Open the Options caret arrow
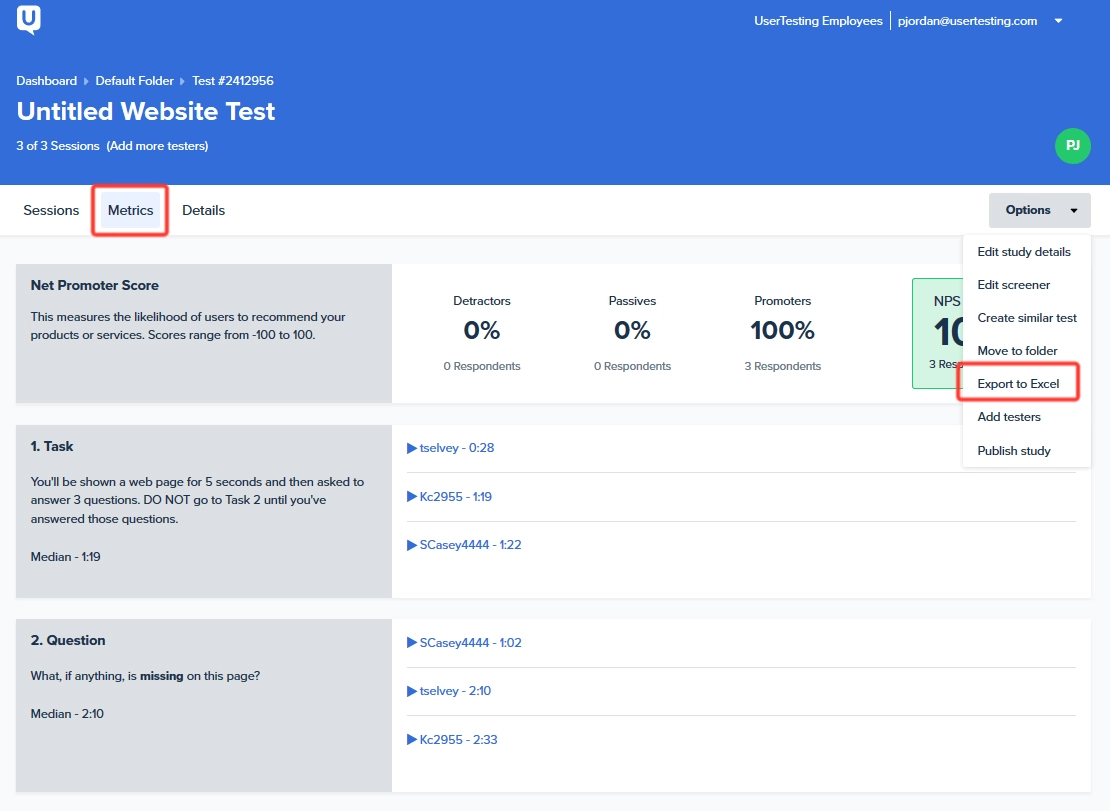 [1075, 210]
